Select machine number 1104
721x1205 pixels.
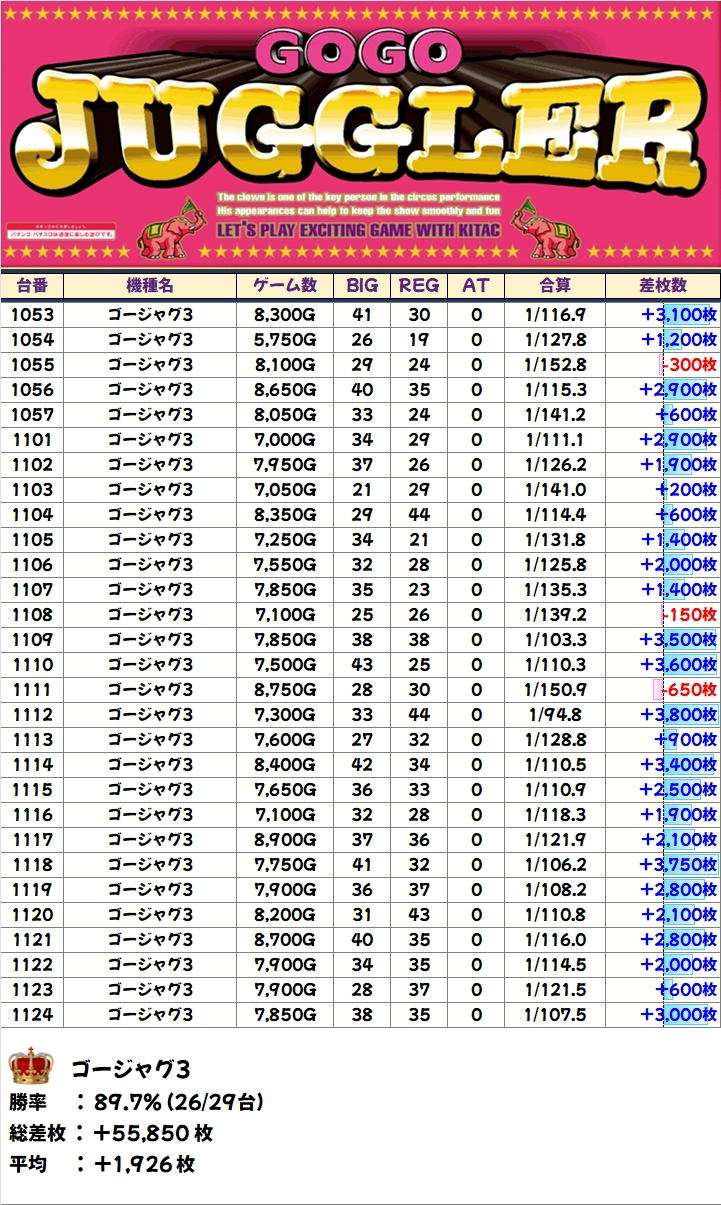tap(32, 515)
